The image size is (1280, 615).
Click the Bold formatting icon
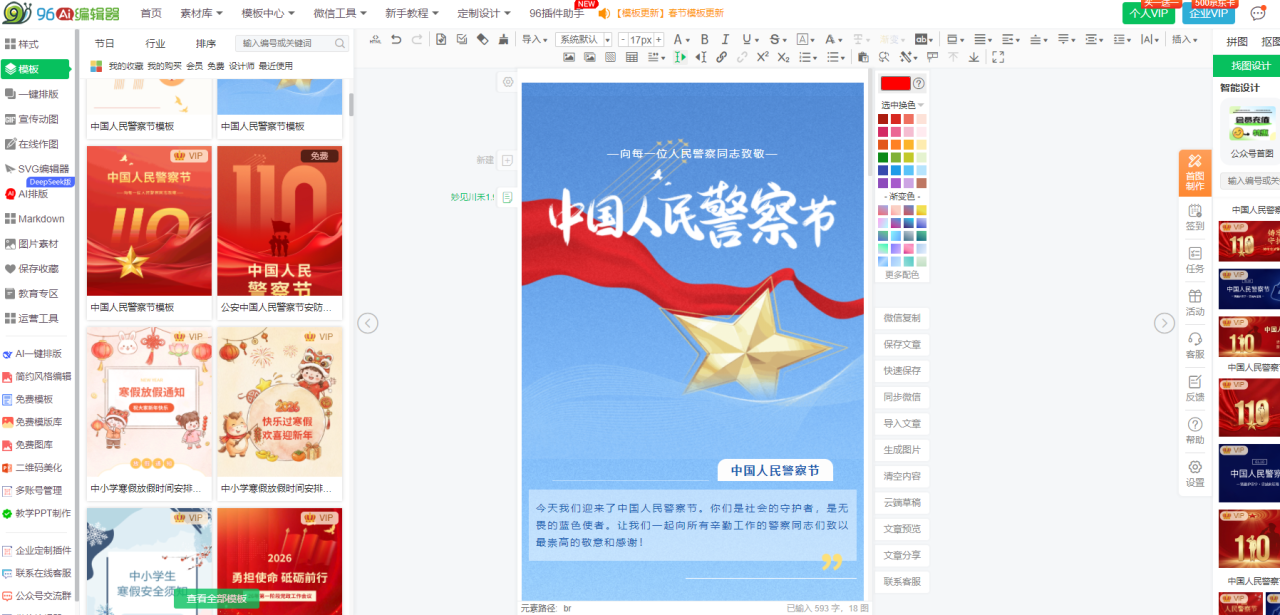point(704,39)
